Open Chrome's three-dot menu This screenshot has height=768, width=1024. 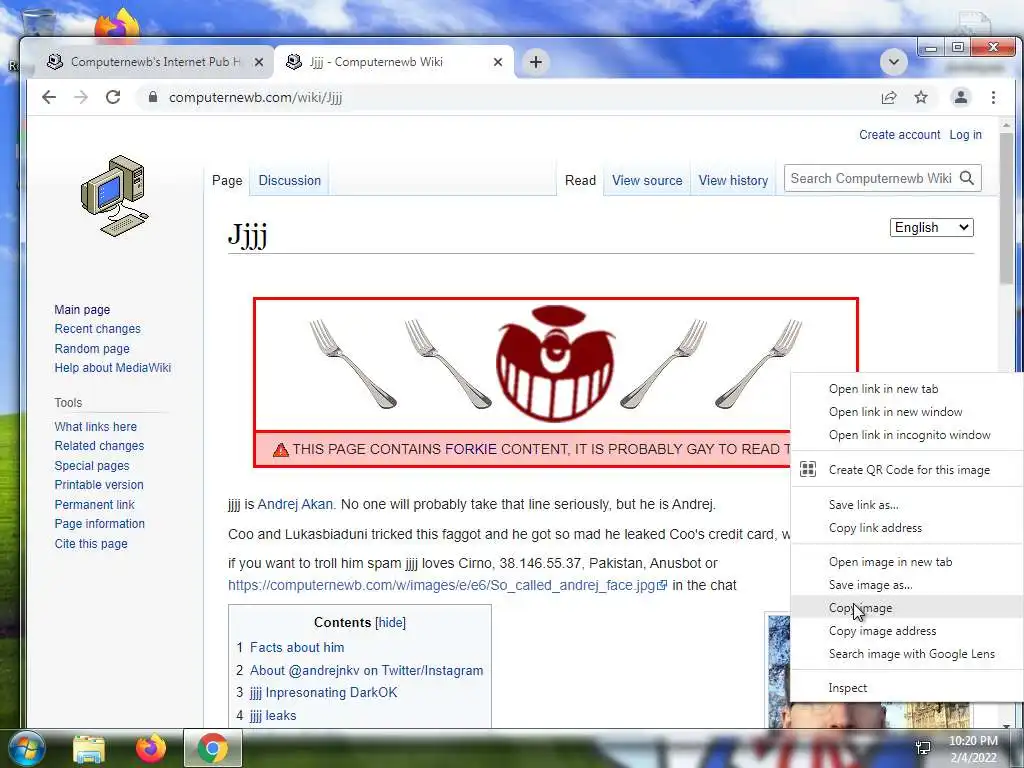tap(993, 97)
